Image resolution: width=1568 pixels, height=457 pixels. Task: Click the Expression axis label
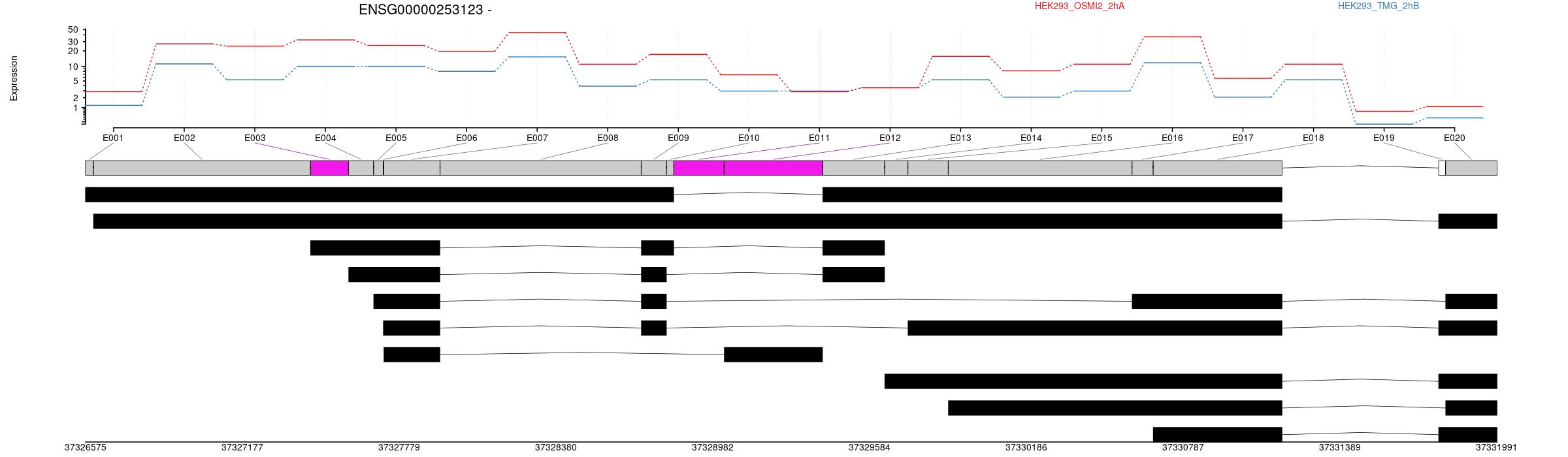(x=14, y=78)
